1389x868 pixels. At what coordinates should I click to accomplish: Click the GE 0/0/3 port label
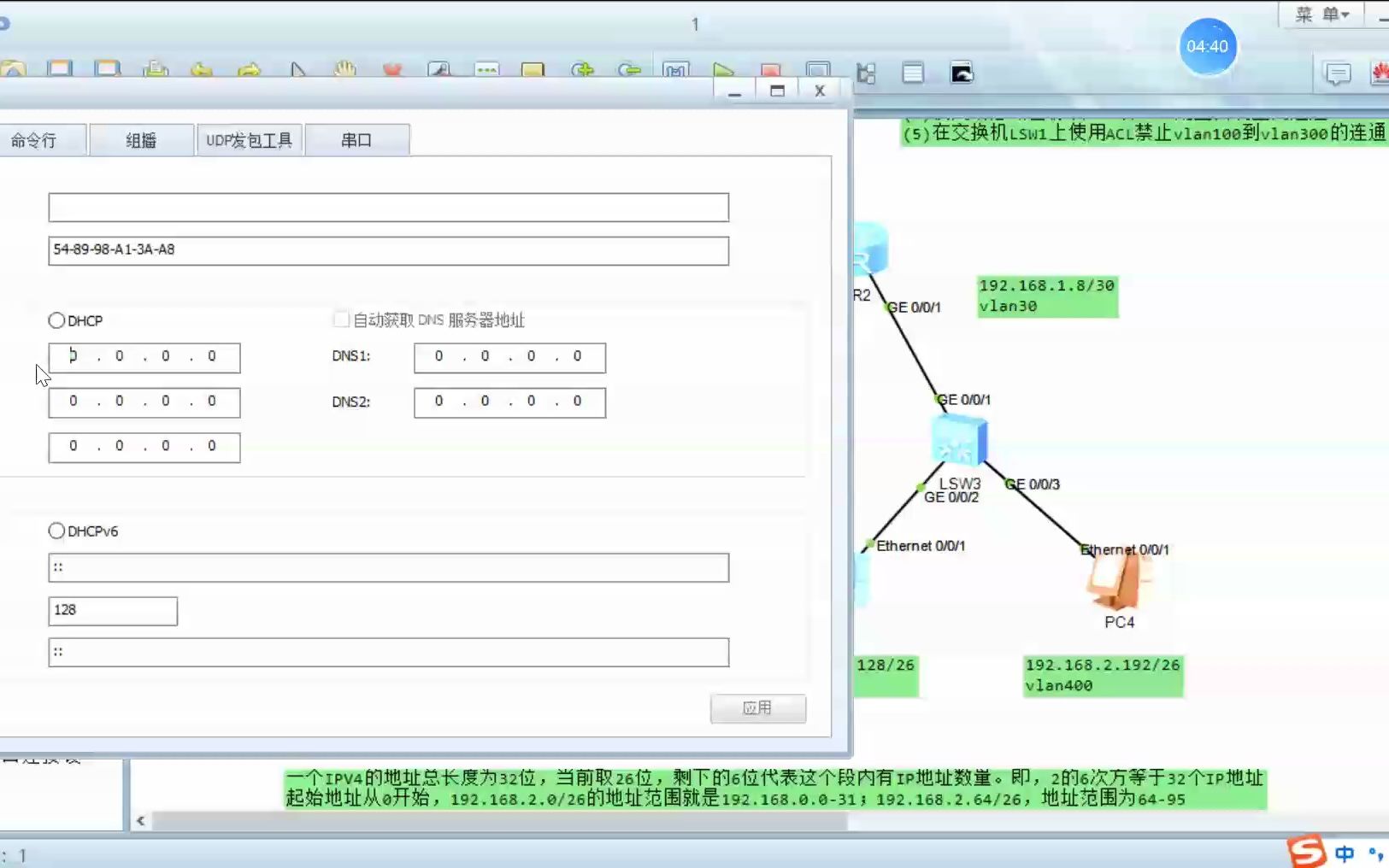(x=1033, y=484)
